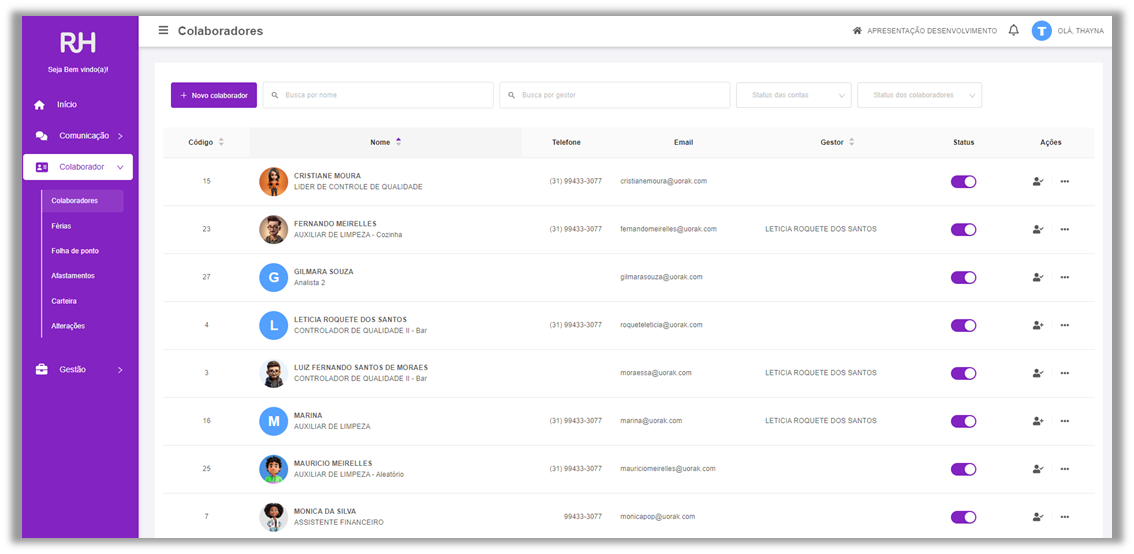Open Férias in the sidebar
The width and height of the screenshot is (1134, 554).
61,226
